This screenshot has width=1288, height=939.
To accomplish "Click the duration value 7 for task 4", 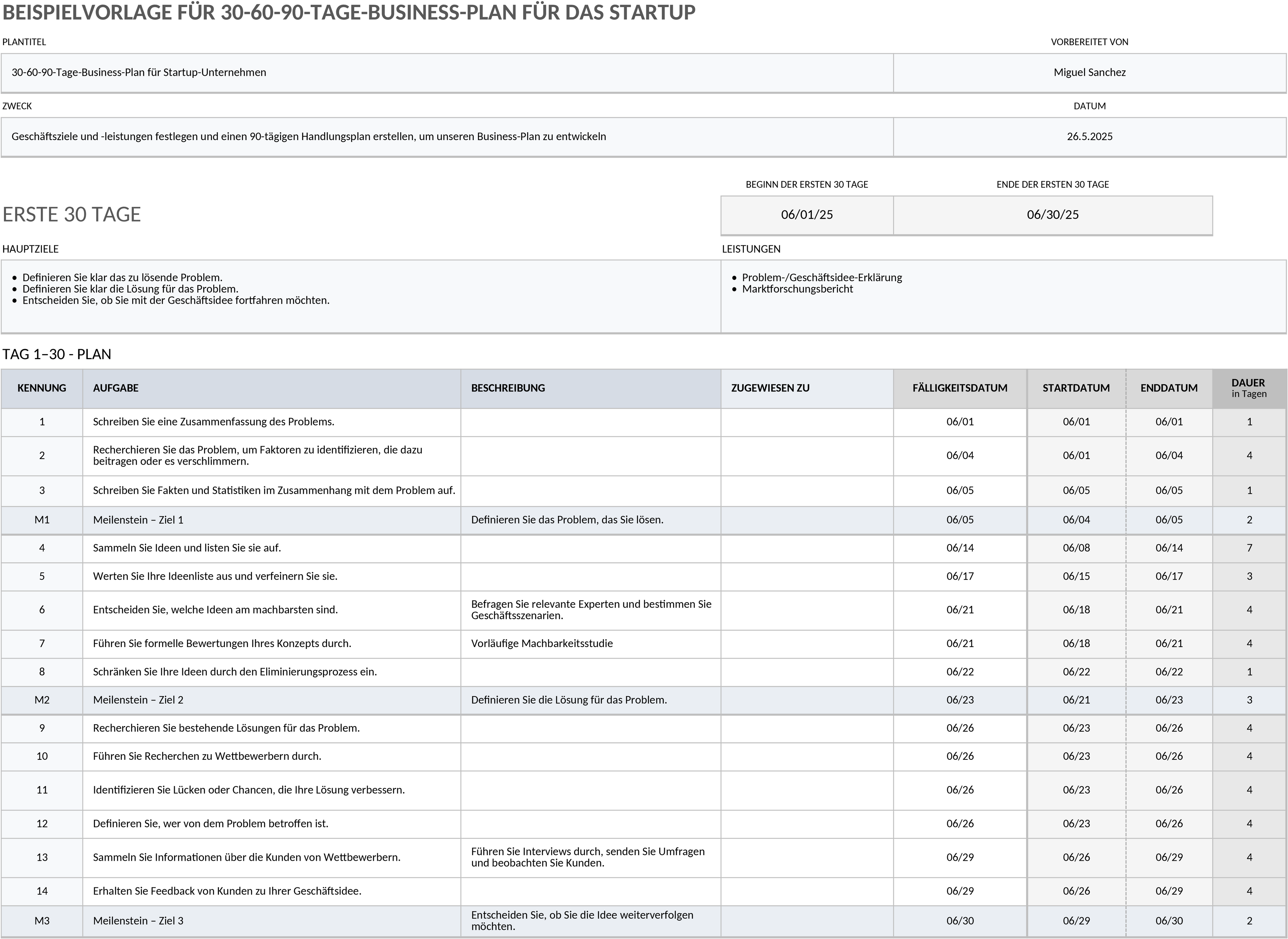I will click(x=1249, y=548).
